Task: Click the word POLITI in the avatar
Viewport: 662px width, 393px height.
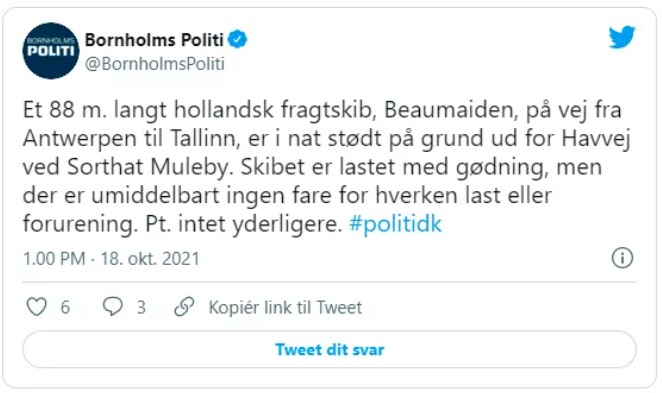Action: pyautogui.click(x=51, y=51)
